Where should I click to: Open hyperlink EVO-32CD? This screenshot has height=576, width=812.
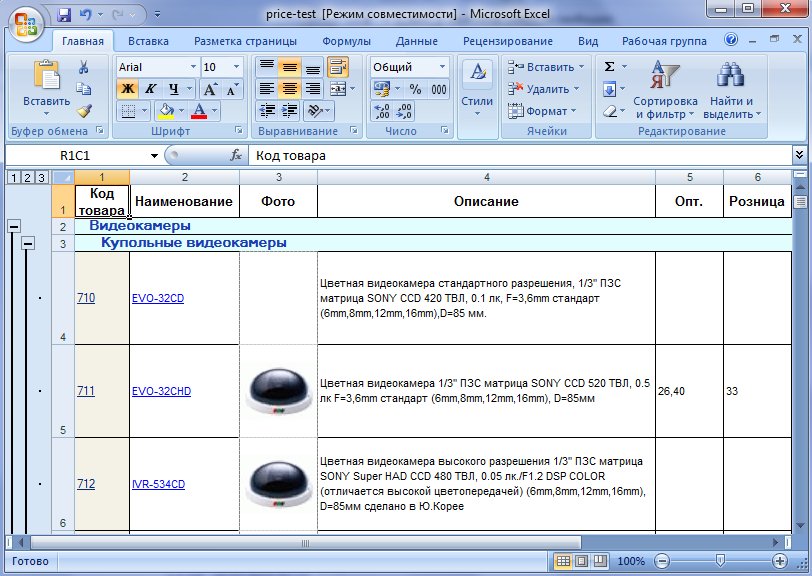tap(158, 298)
